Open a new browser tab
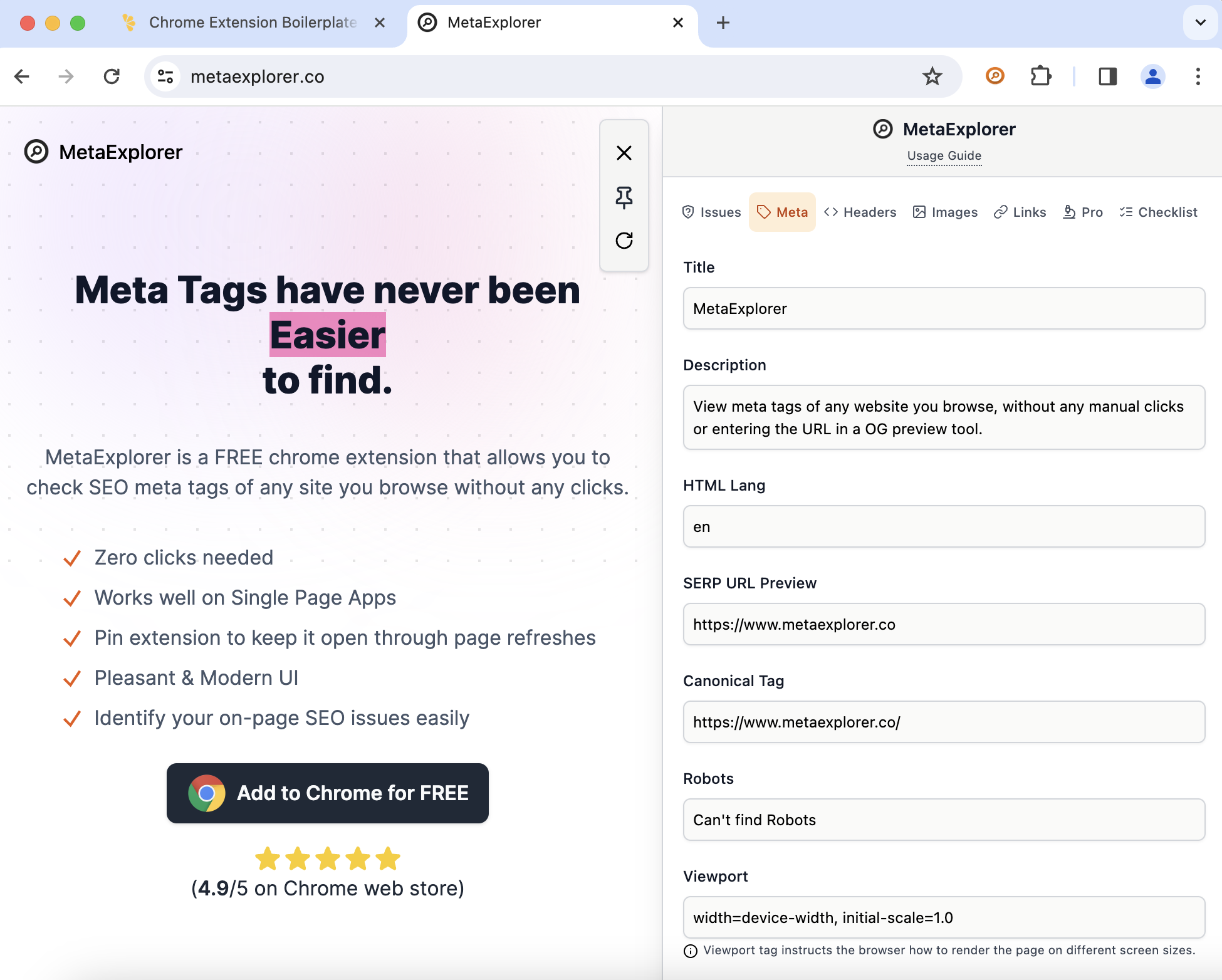Image resolution: width=1222 pixels, height=980 pixels. (x=723, y=23)
